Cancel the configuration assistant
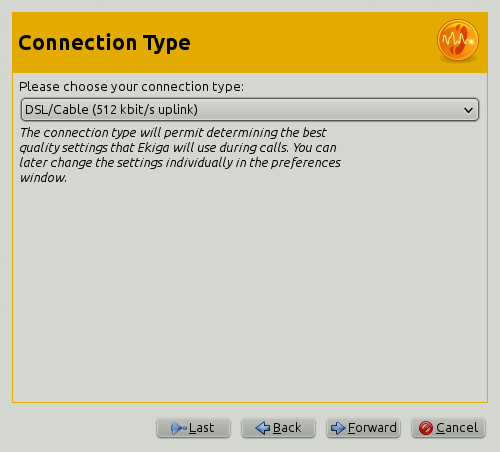 [448, 428]
